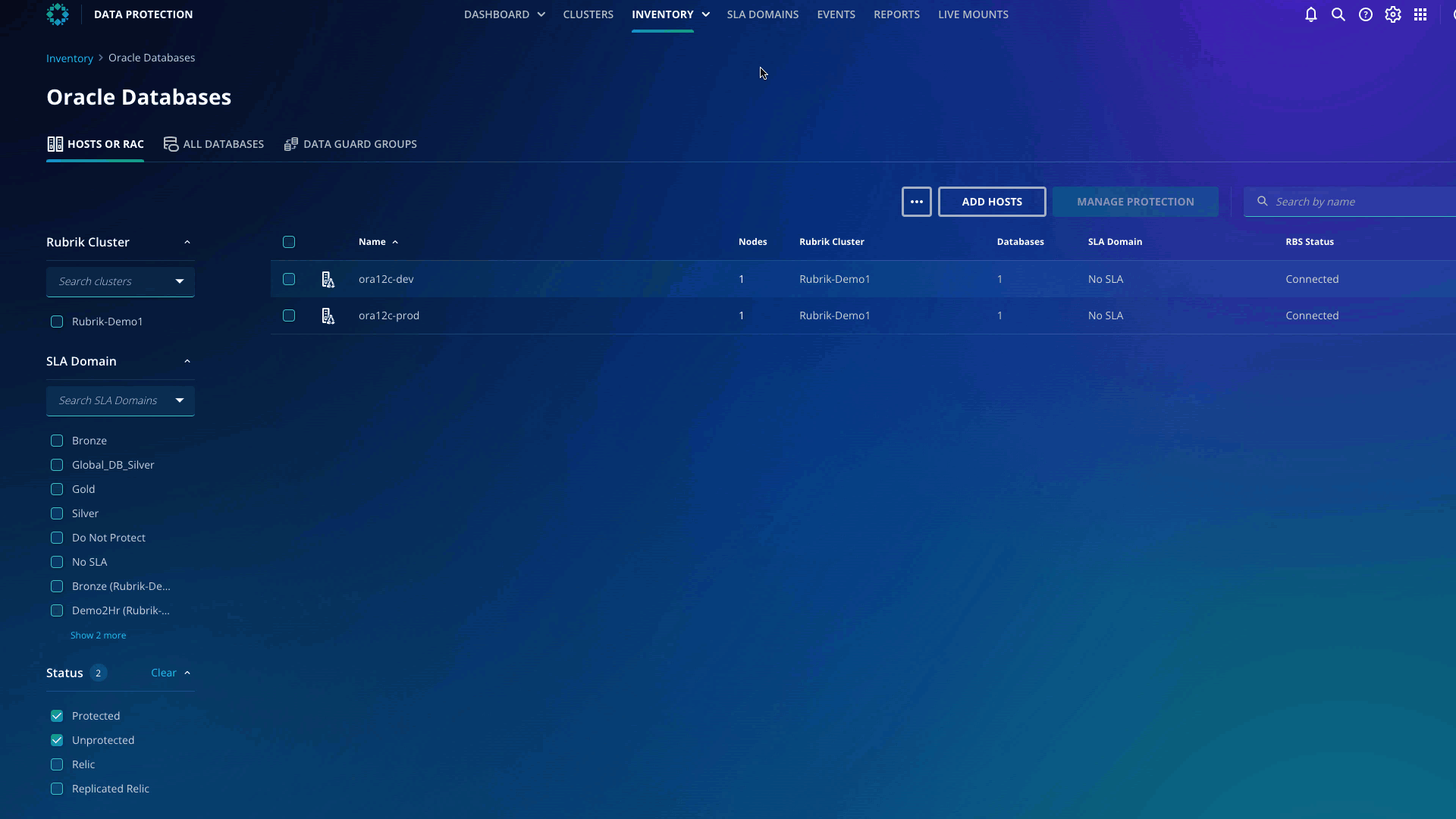The image size is (1456, 819).
Task: Check the ora12c-dev row checkbox
Action: (289, 279)
